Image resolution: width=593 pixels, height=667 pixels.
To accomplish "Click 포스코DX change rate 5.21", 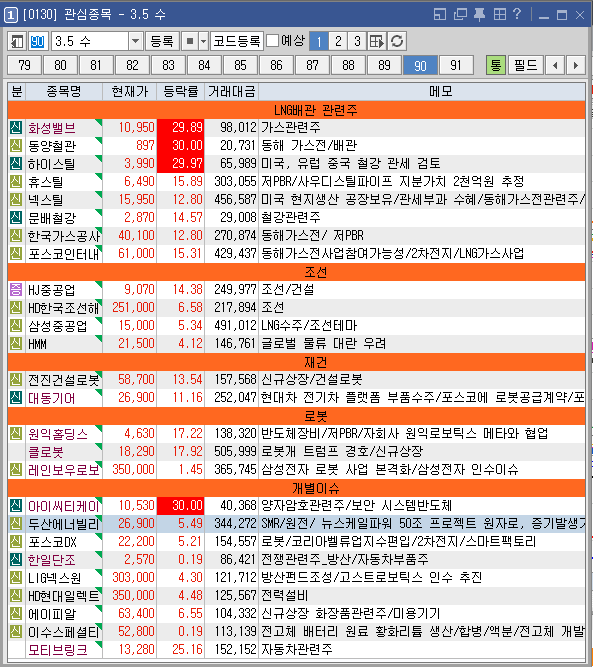I will [190, 542].
